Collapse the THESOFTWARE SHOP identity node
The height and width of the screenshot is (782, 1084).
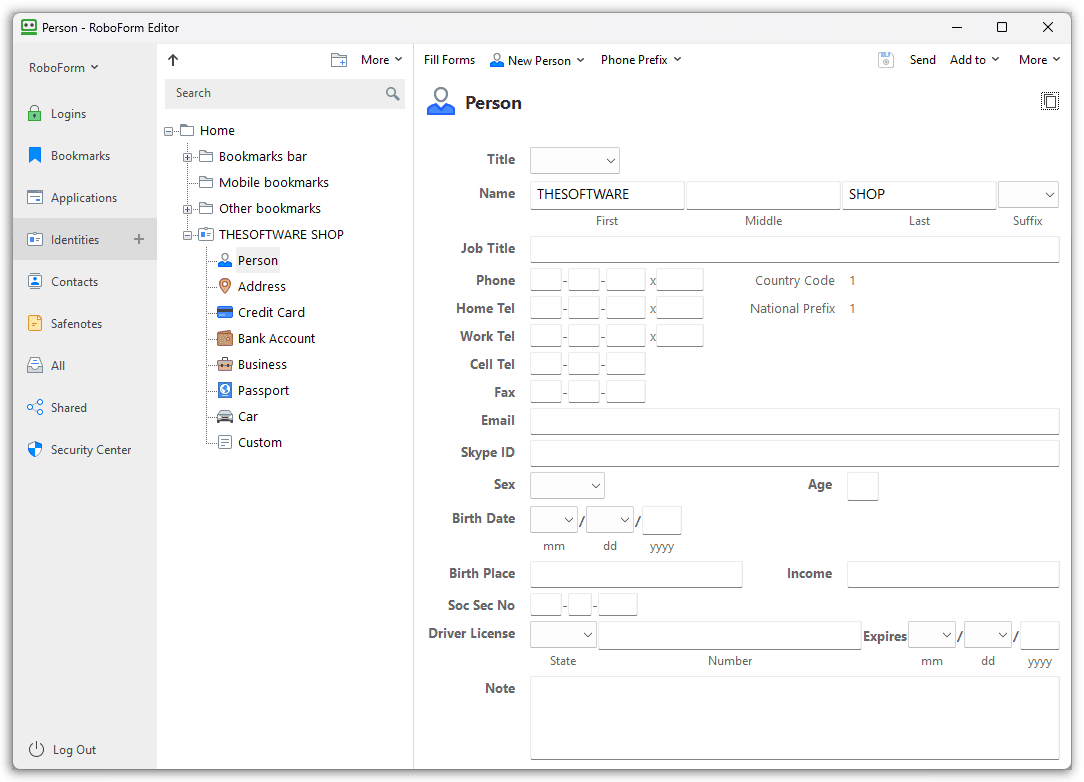[187, 235]
